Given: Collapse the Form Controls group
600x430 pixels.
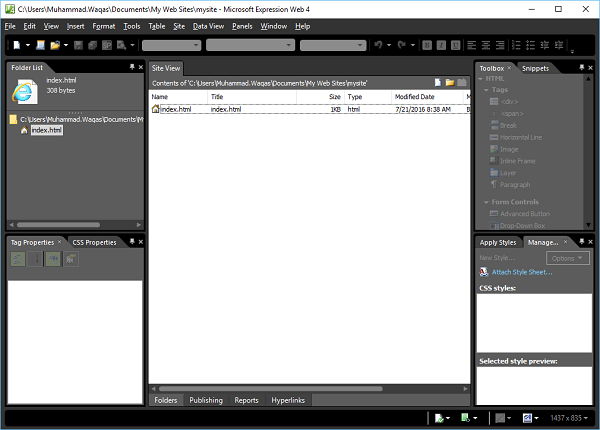Looking at the screenshot, I should pyautogui.click(x=486, y=202).
